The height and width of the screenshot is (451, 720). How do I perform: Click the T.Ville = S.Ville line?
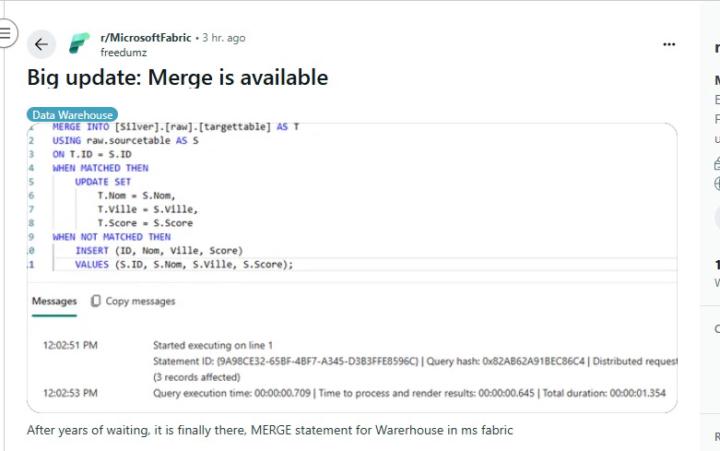(147, 209)
